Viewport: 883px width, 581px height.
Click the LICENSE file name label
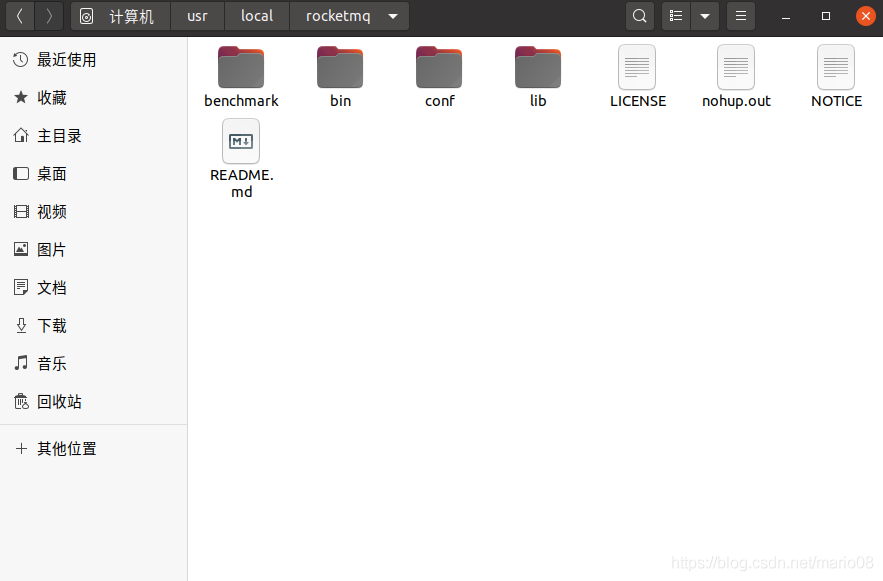[637, 101]
